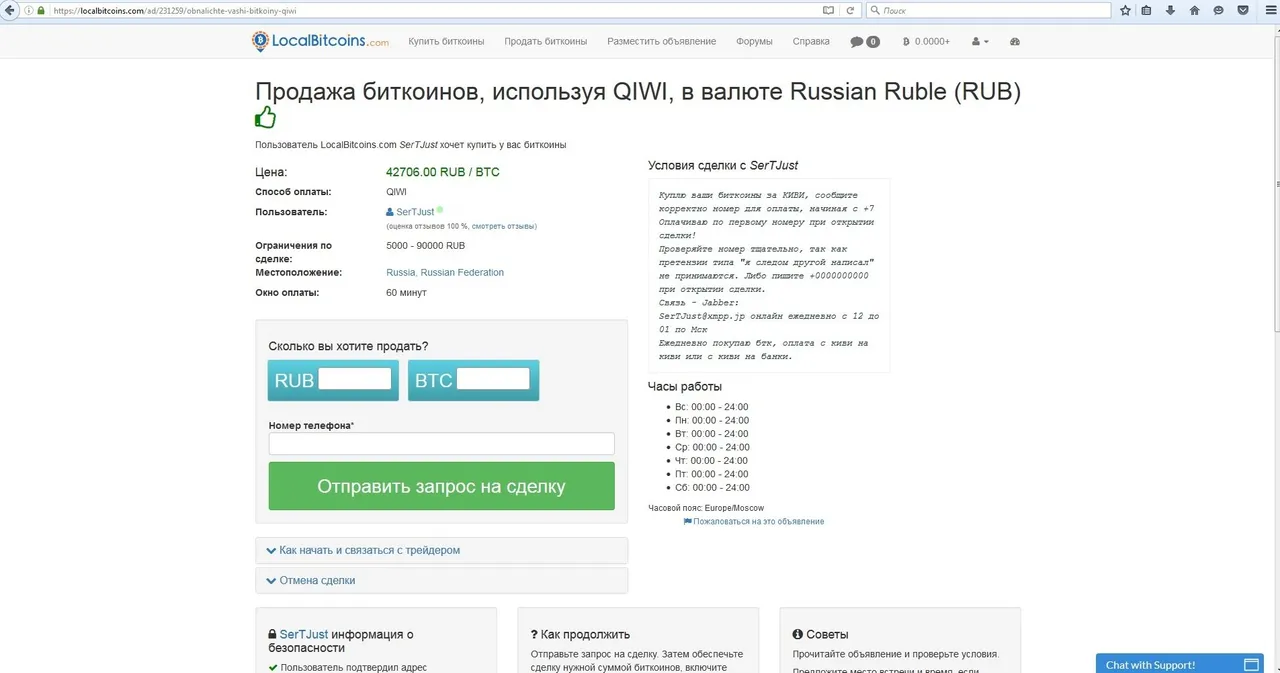The height and width of the screenshot is (673, 1280).
Task: Click the magnifier icon in search box
Action: [x=875, y=10]
